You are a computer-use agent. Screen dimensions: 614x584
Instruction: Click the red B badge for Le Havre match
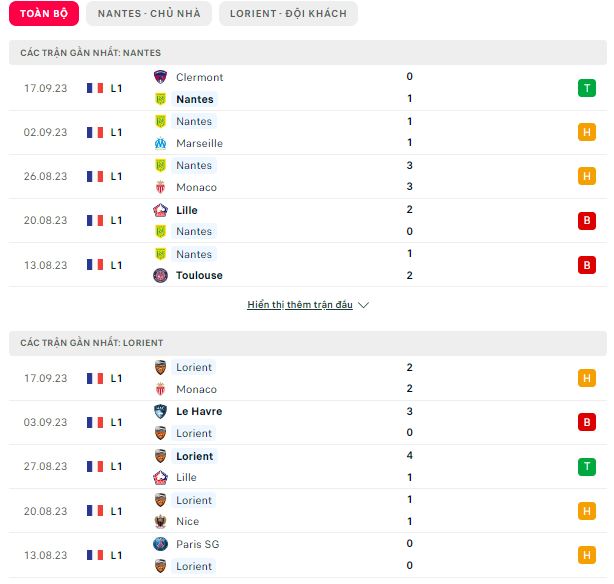[x=587, y=422]
